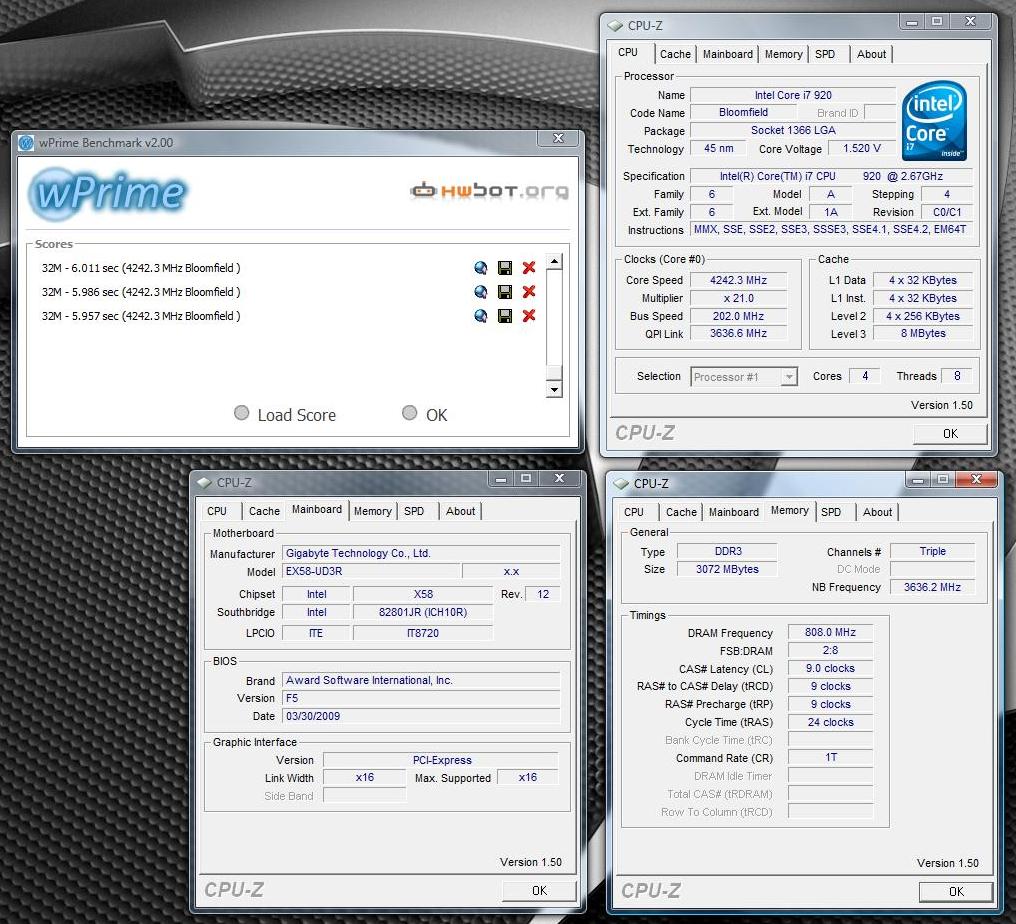Viewport: 1016px width, 924px height.
Task: Open the Cache tab in the CPU window
Action: [675, 54]
